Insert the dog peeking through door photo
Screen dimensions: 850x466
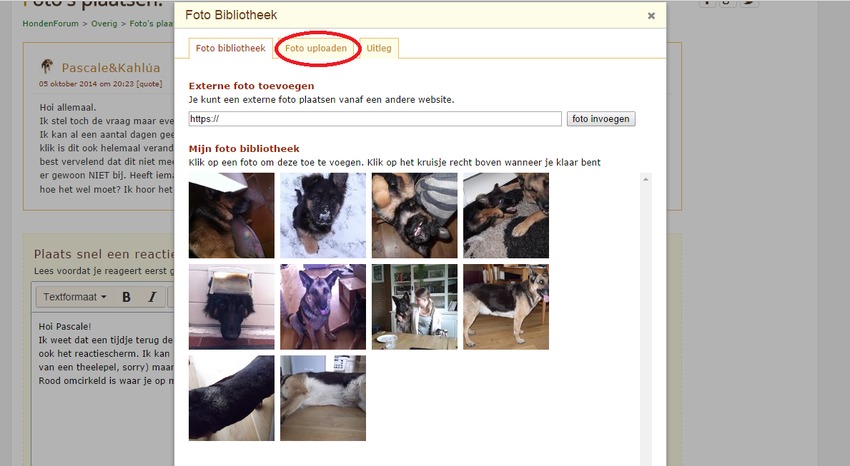click(x=231, y=307)
